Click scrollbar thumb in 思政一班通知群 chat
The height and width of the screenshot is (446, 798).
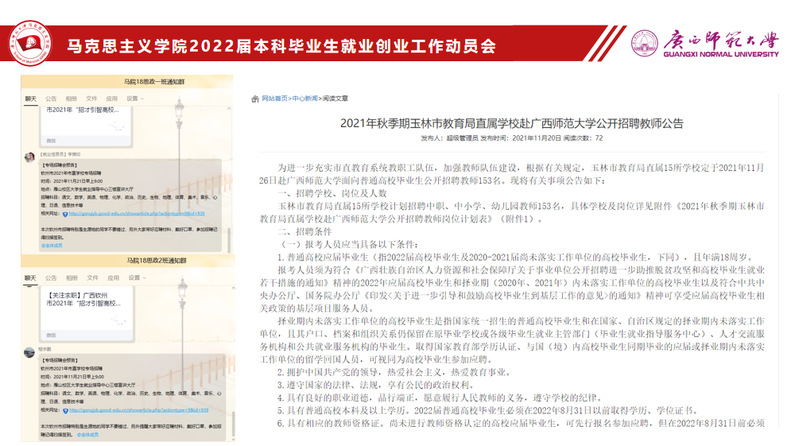pyautogui.click(x=229, y=239)
